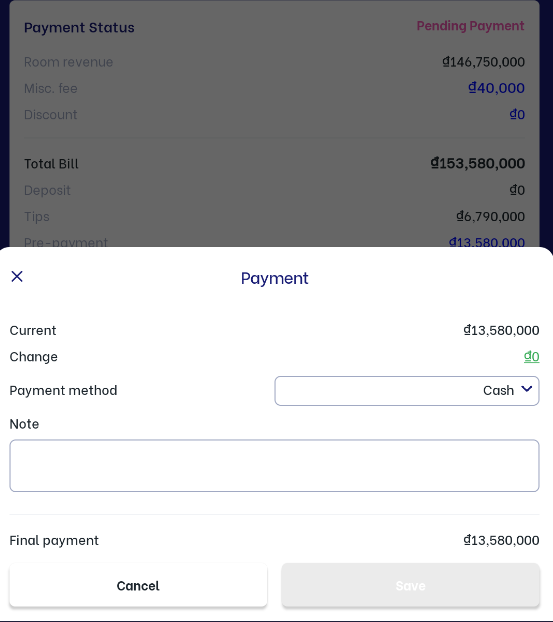Close the Payment sheet with X icon
The width and height of the screenshot is (553, 622).
(x=17, y=276)
